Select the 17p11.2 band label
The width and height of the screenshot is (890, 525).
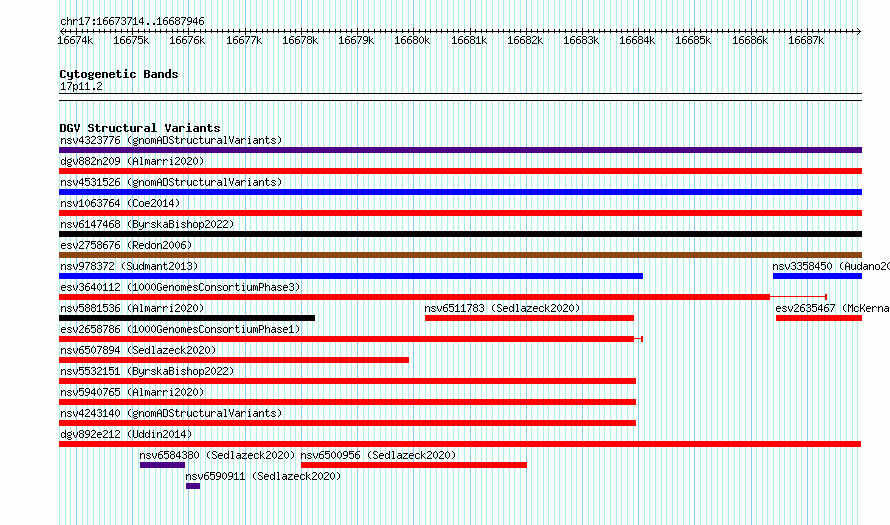point(81,86)
